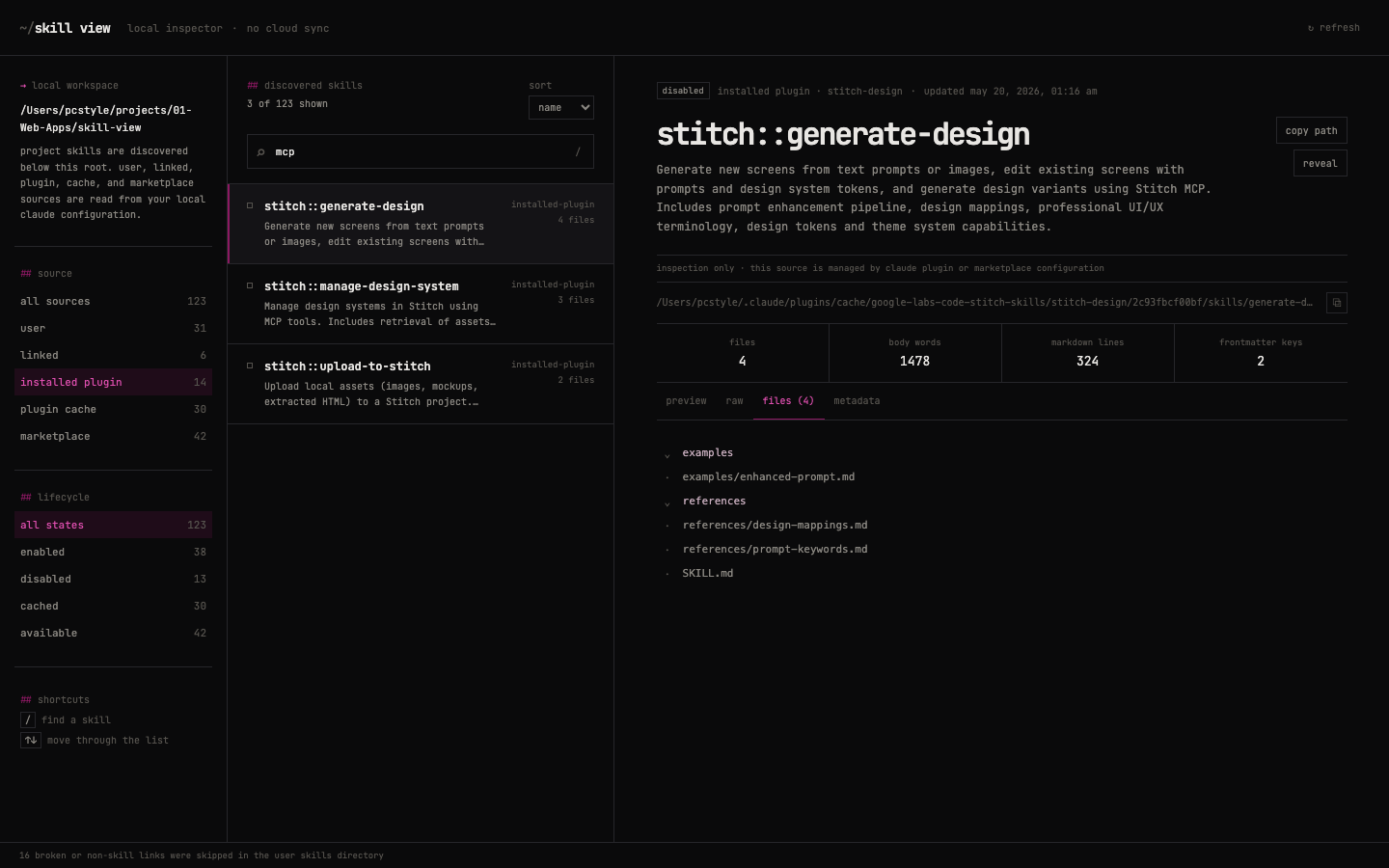The height and width of the screenshot is (868, 1389).
Task: Open the SKILL.md file entry
Action: point(707,573)
